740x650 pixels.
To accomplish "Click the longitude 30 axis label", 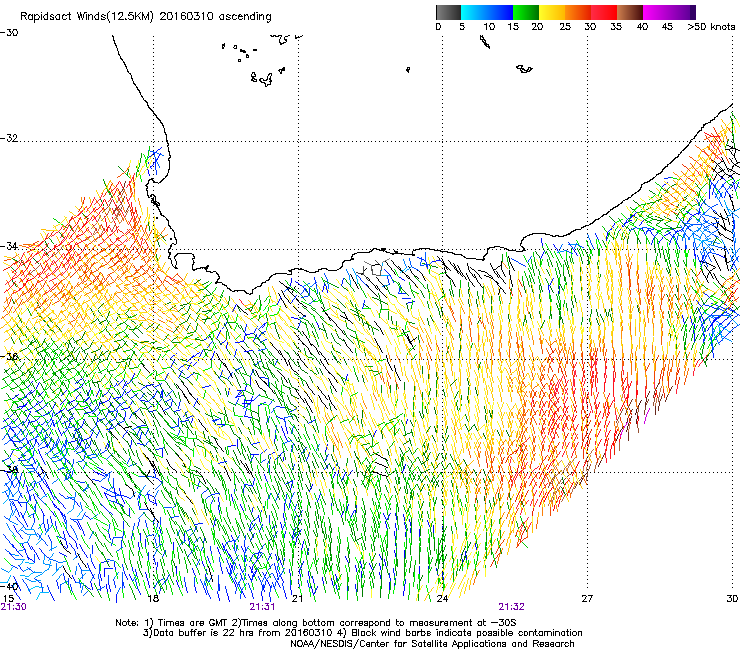I will (732, 599).
